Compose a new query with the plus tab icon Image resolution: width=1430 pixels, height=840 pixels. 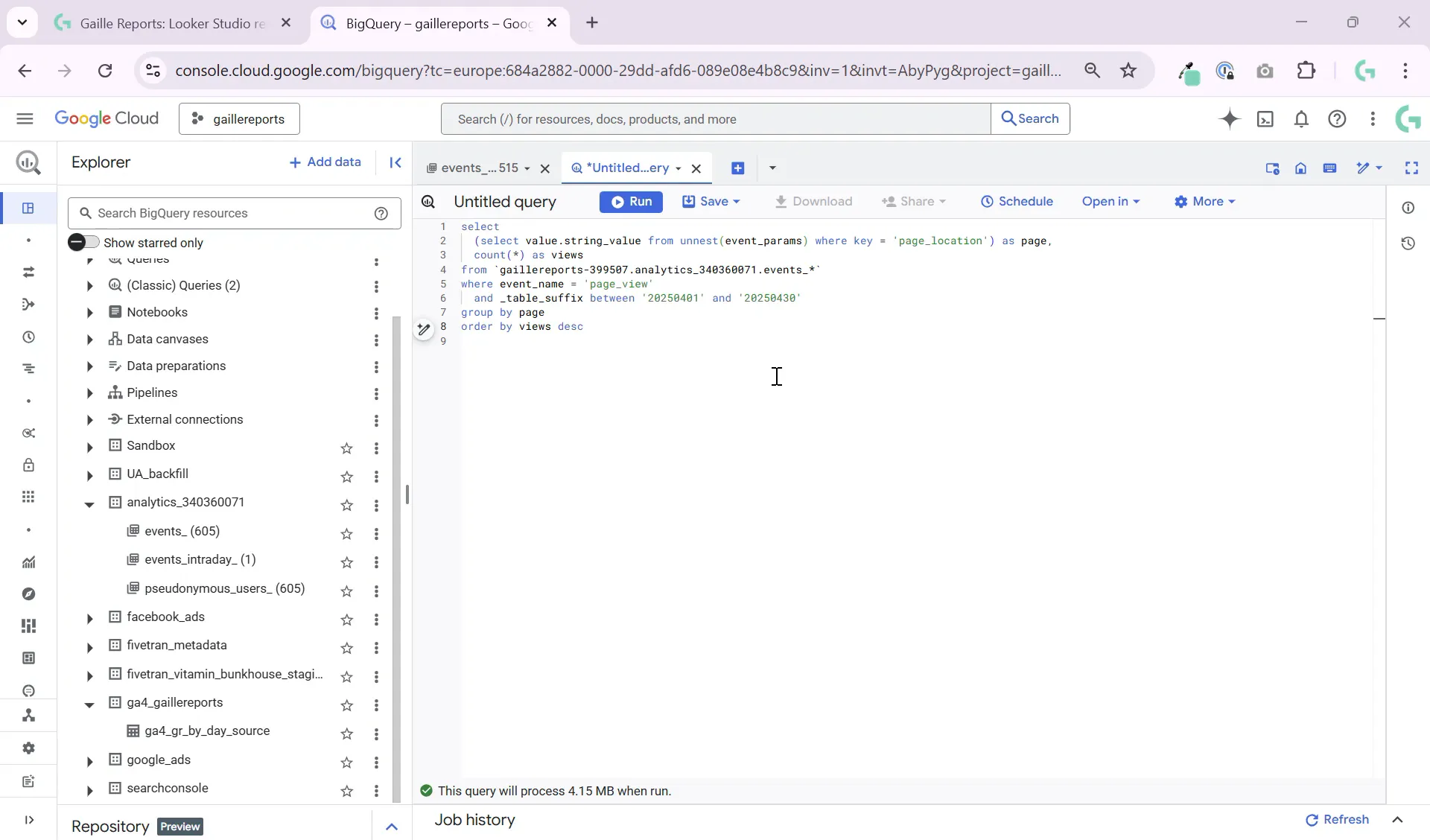pyautogui.click(x=737, y=168)
